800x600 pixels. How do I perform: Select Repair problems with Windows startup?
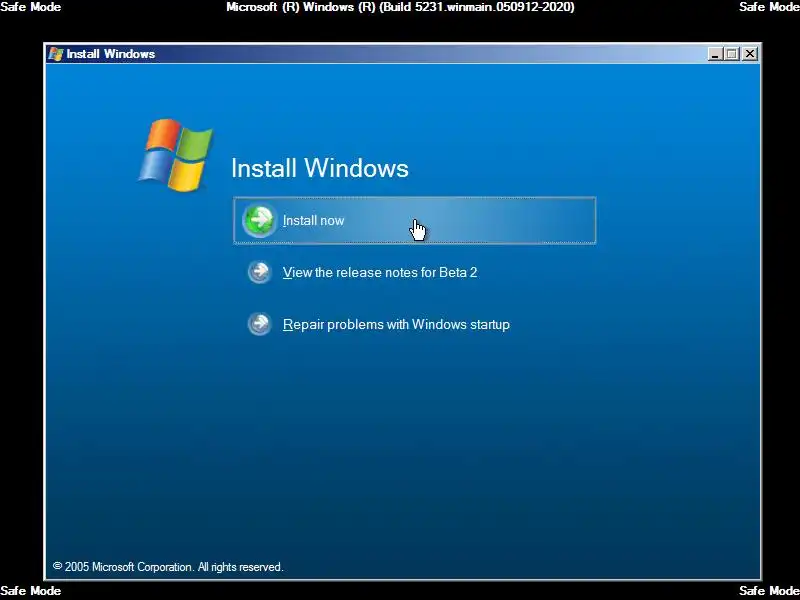(x=396, y=325)
